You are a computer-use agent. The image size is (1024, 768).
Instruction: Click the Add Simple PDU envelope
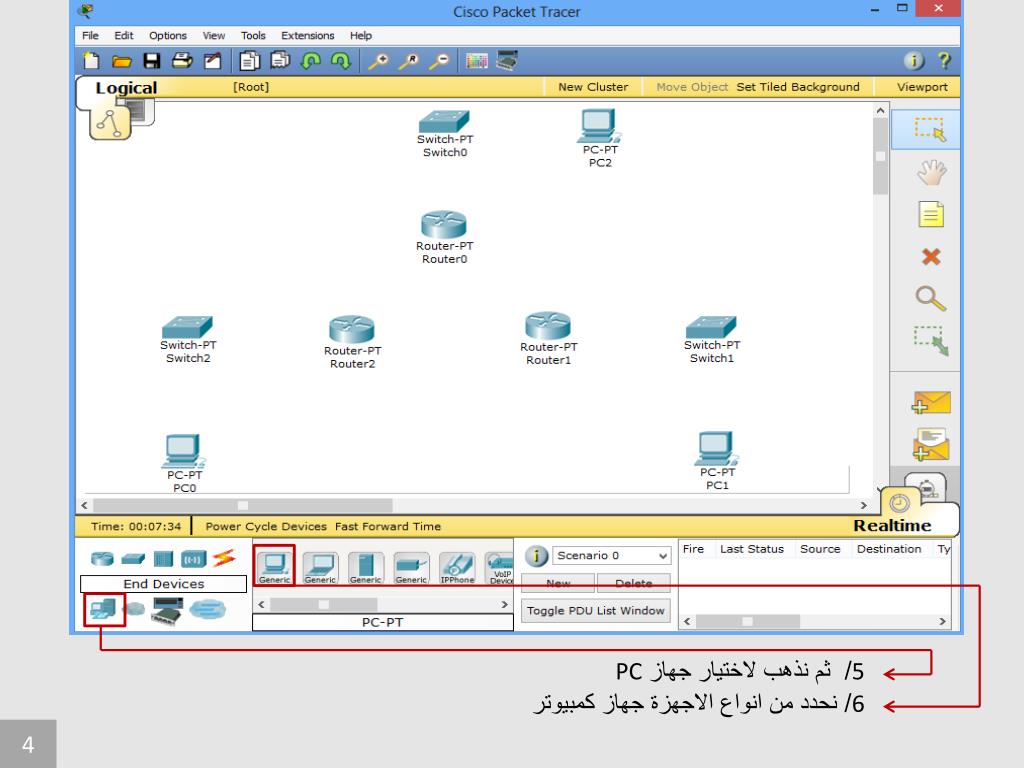(x=931, y=402)
